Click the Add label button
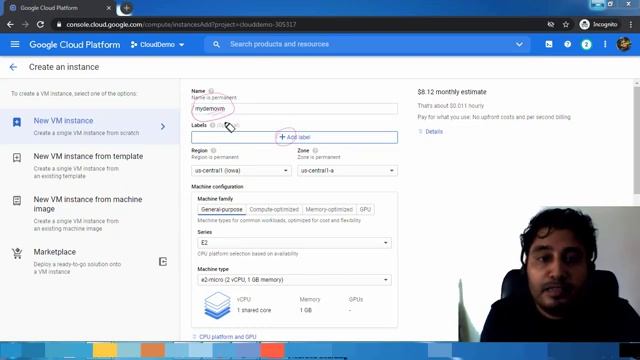Screen dimensions: 640x360 294,138
